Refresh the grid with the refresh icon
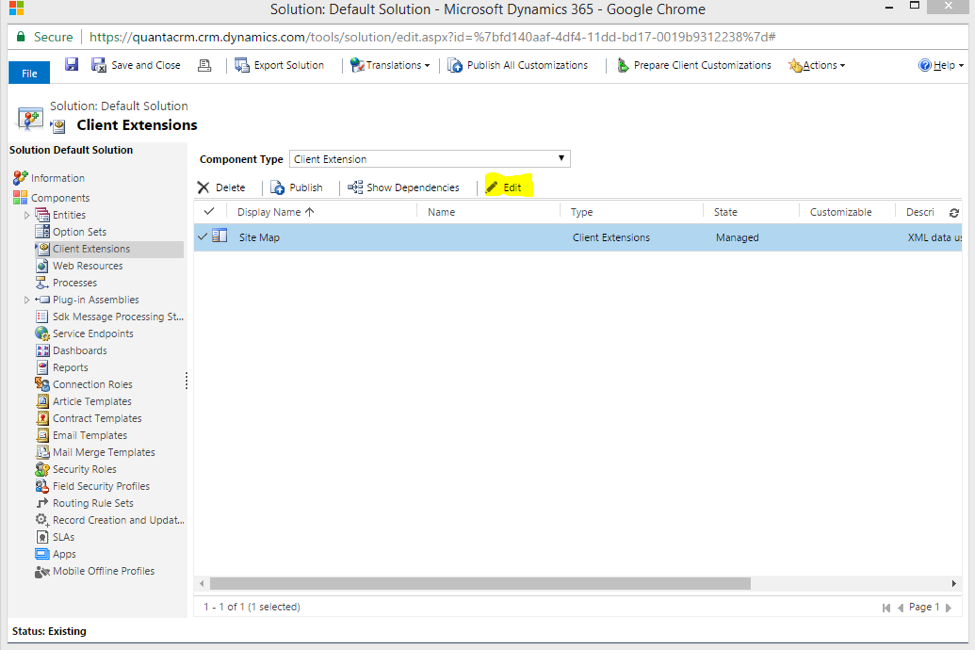Image resolution: width=975 pixels, height=650 pixels. [x=954, y=213]
